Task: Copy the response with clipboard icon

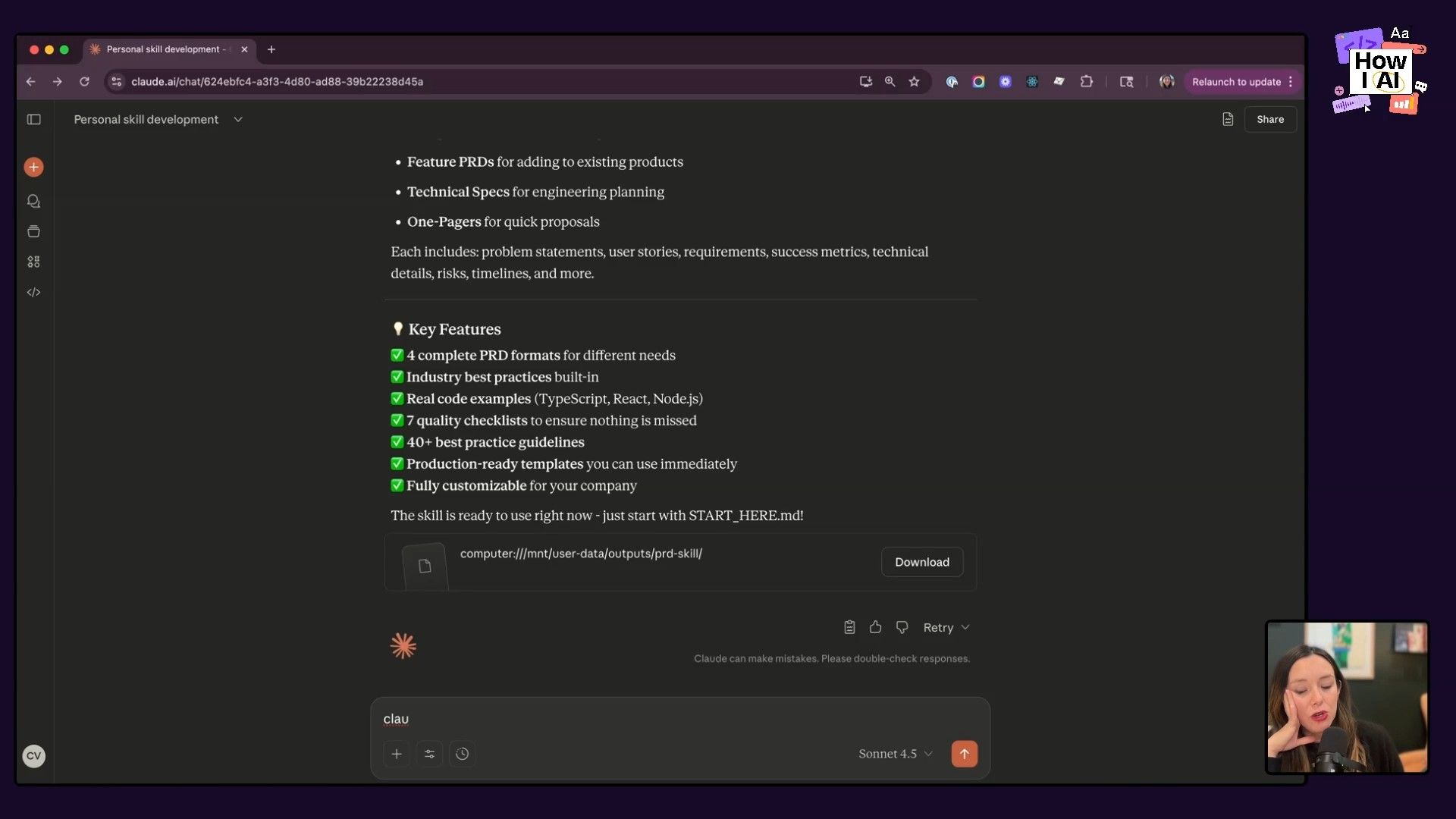Action: click(849, 627)
